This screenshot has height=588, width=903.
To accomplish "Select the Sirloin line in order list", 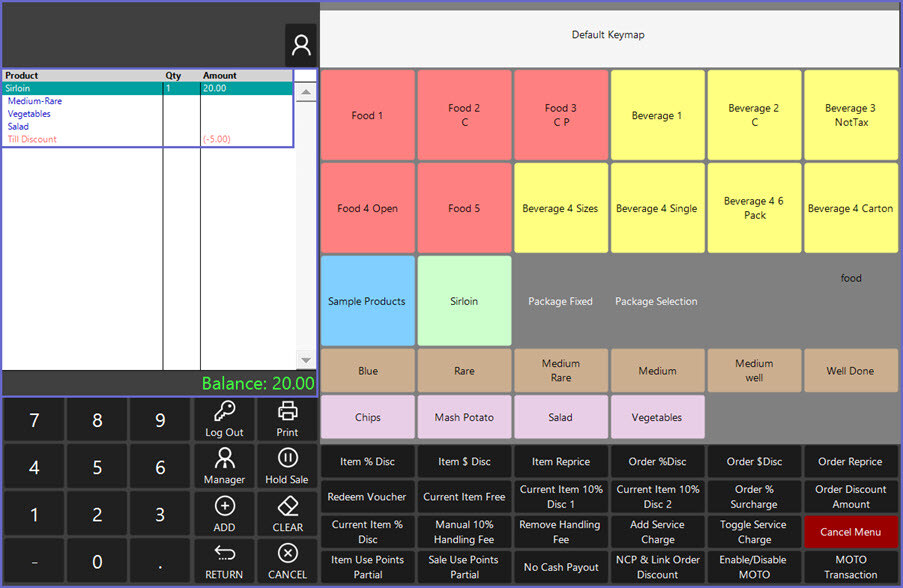I will tap(80, 88).
